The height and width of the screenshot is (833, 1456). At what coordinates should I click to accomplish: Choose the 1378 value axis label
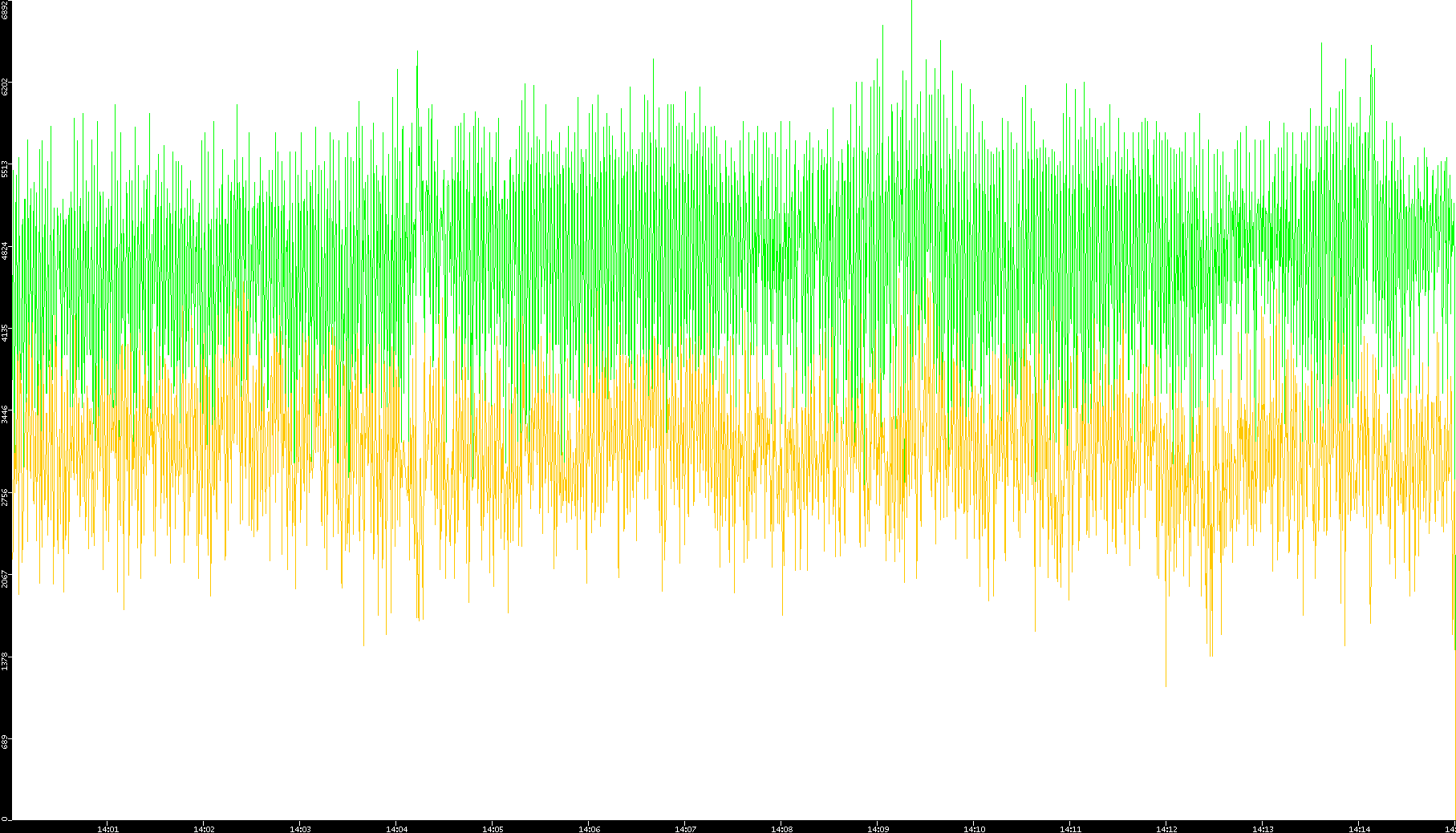[5, 661]
